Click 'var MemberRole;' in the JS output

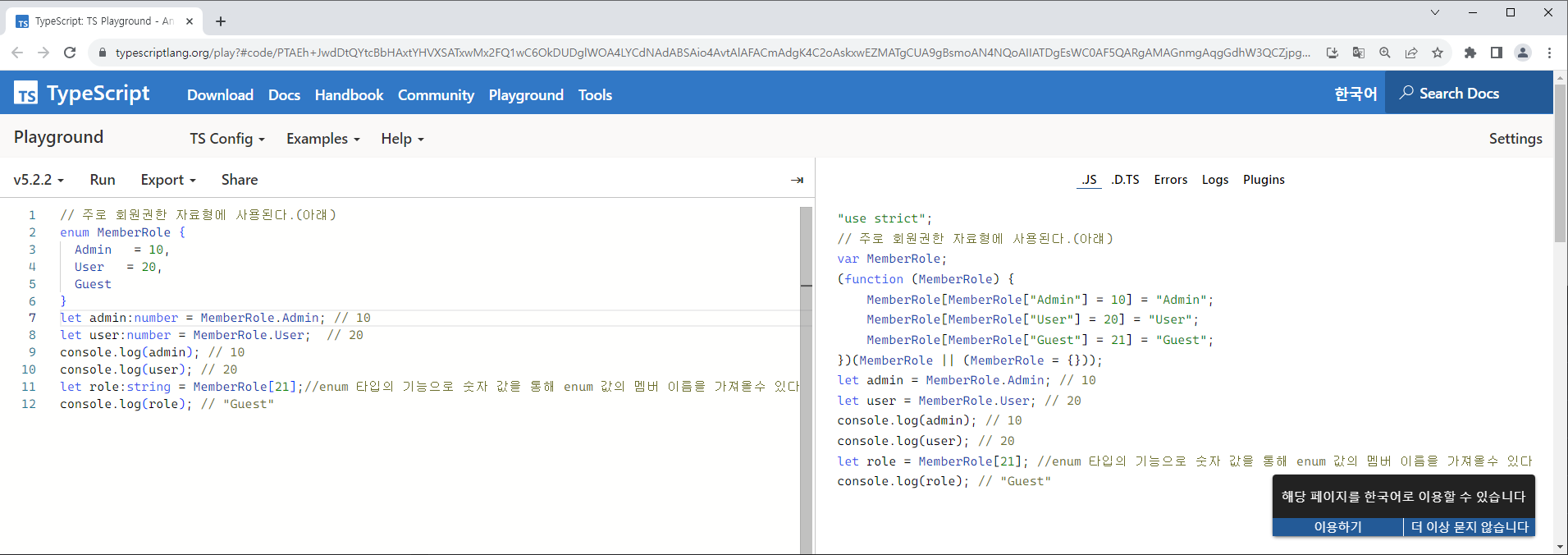point(892,259)
